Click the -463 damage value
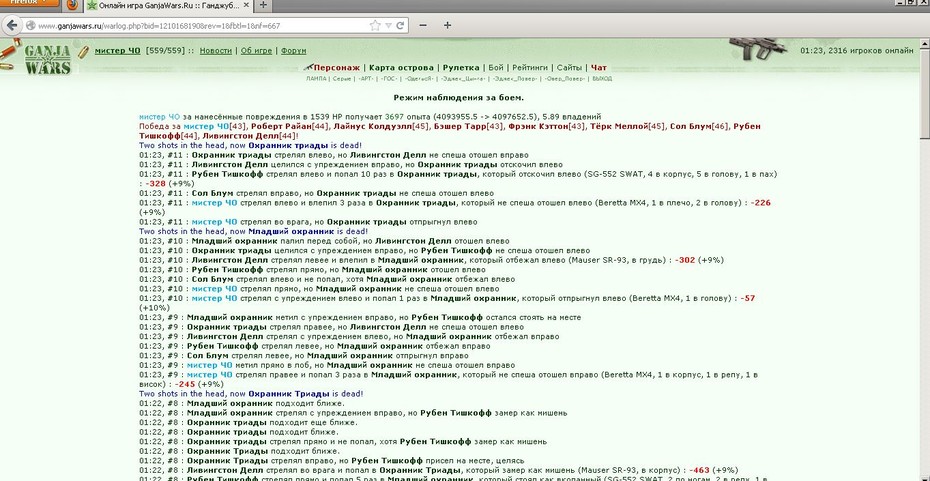 [699, 470]
